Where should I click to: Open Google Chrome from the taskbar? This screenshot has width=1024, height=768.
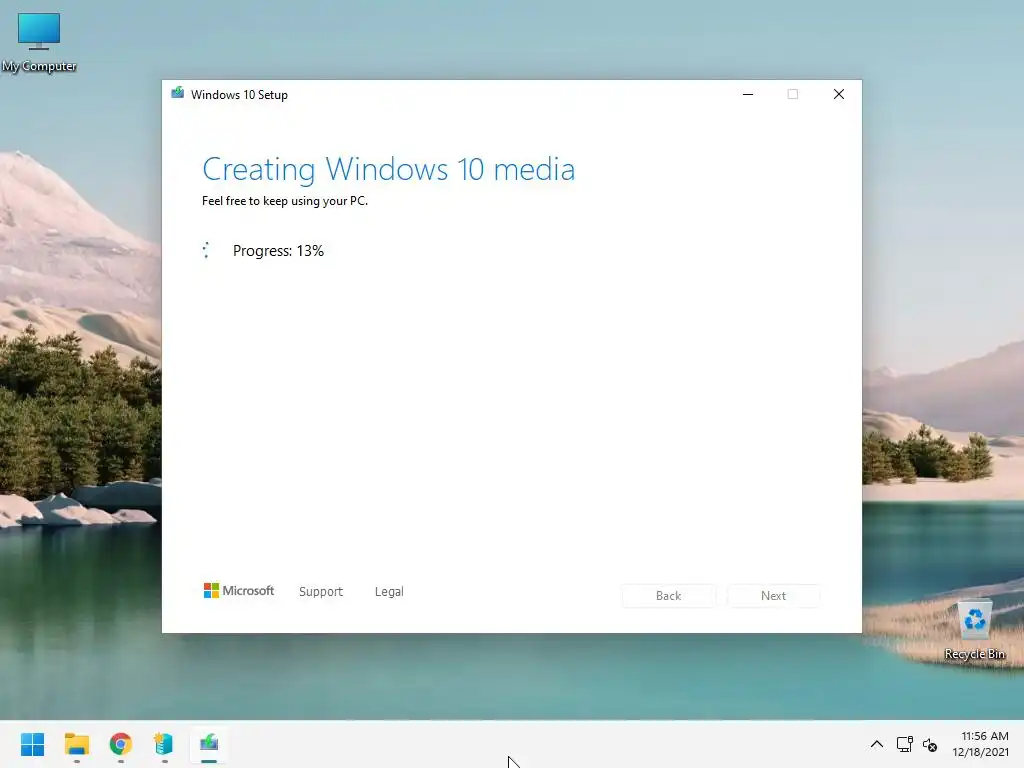[x=121, y=744]
